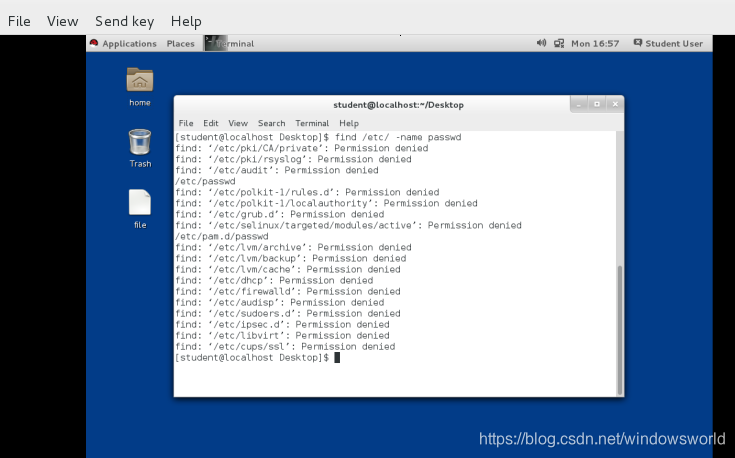Click the network connection icon in top panel
This screenshot has height=458, width=735.
[x=559, y=44]
